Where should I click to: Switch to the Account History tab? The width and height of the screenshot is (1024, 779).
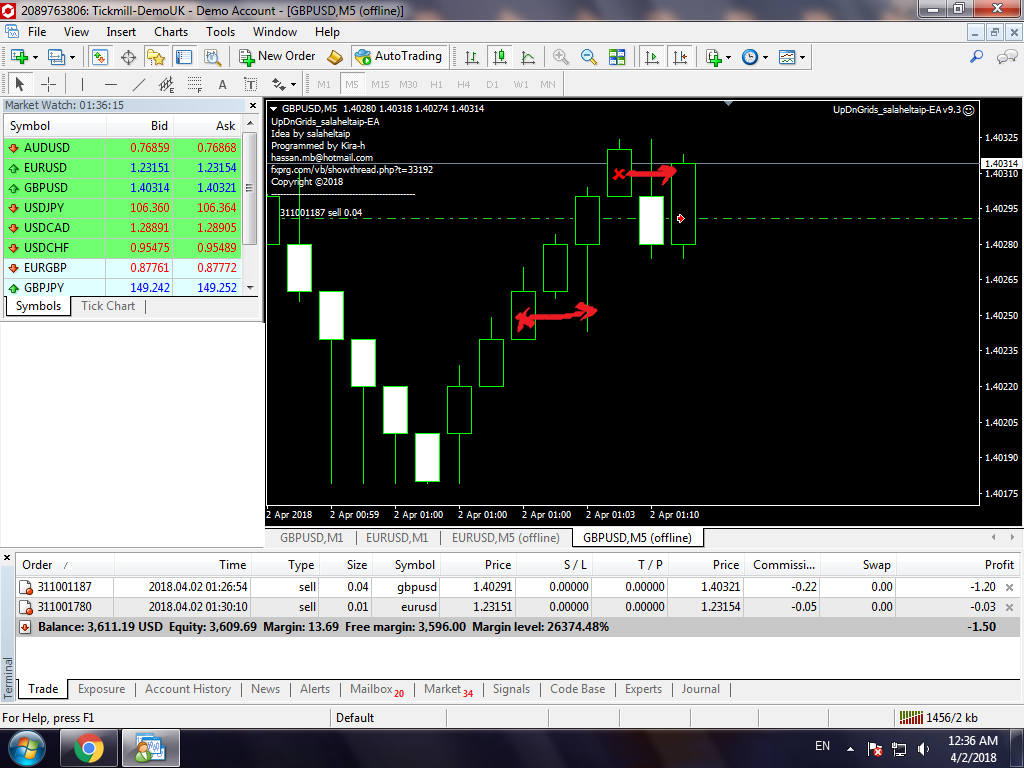click(x=187, y=689)
